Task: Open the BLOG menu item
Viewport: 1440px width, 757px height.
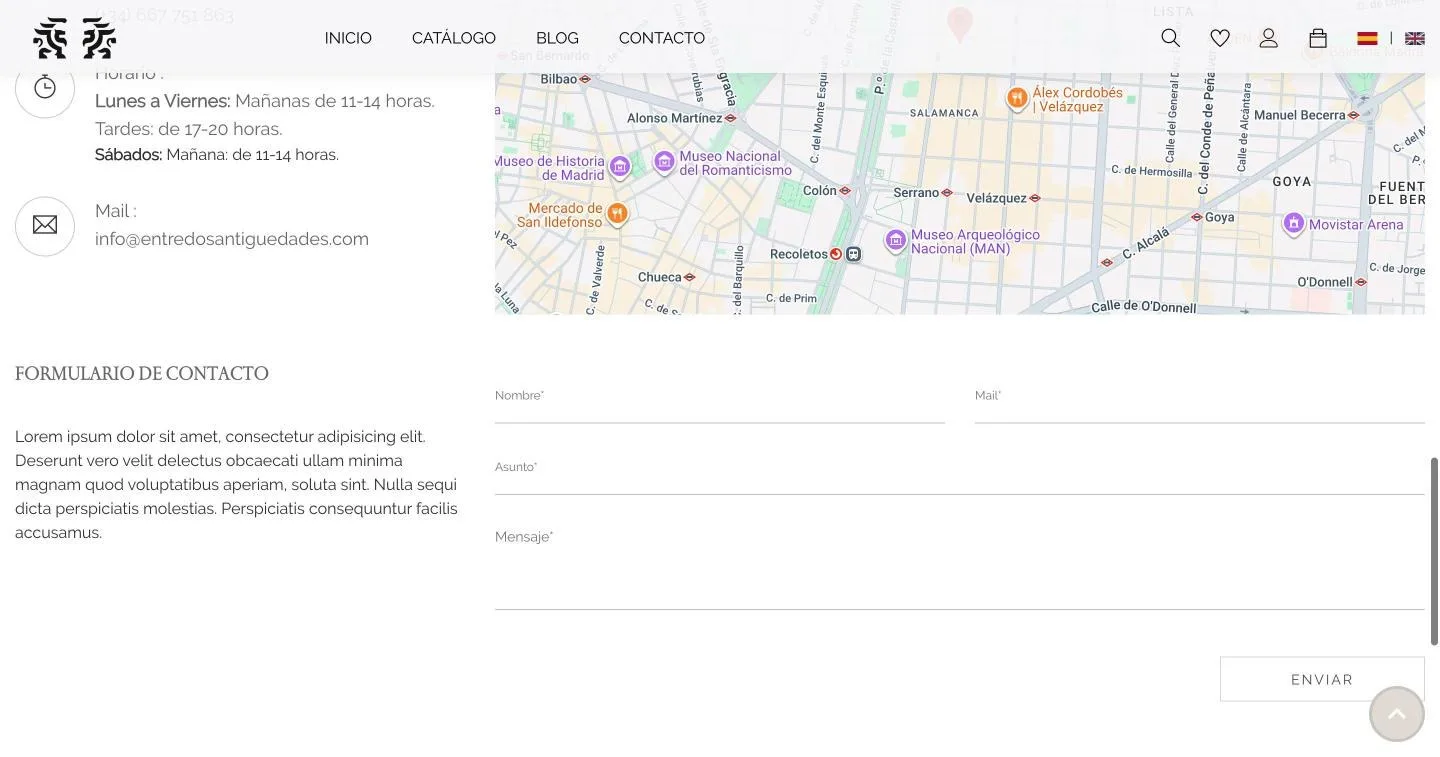Action: (x=557, y=38)
